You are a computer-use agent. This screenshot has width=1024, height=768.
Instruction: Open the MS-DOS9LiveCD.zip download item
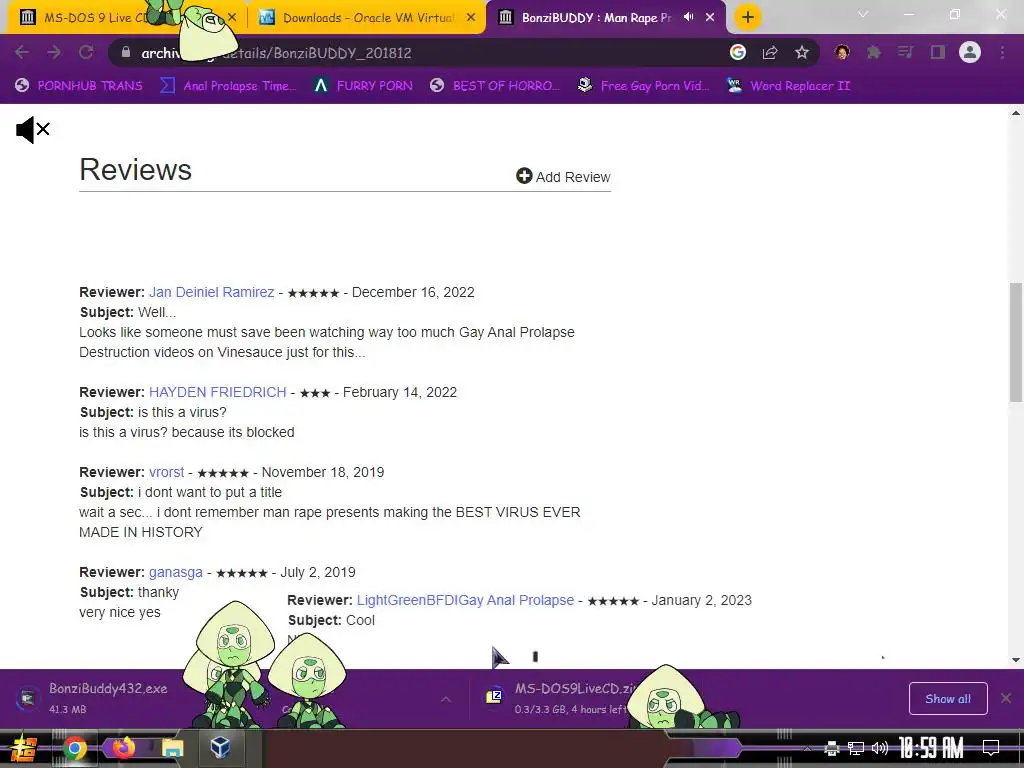[575, 688]
